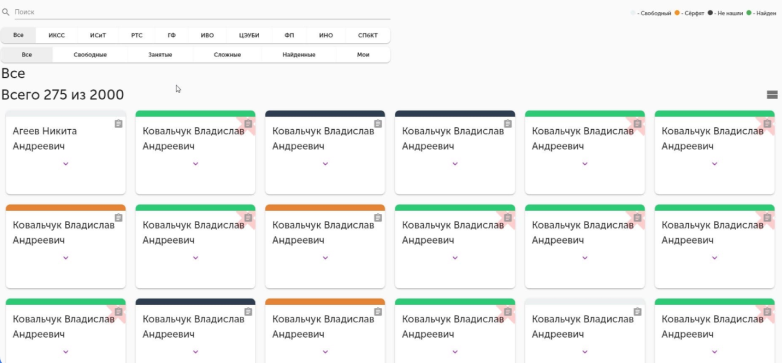Select the РТС faculty tab
782x363 pixels.
[x=137, y=35]
